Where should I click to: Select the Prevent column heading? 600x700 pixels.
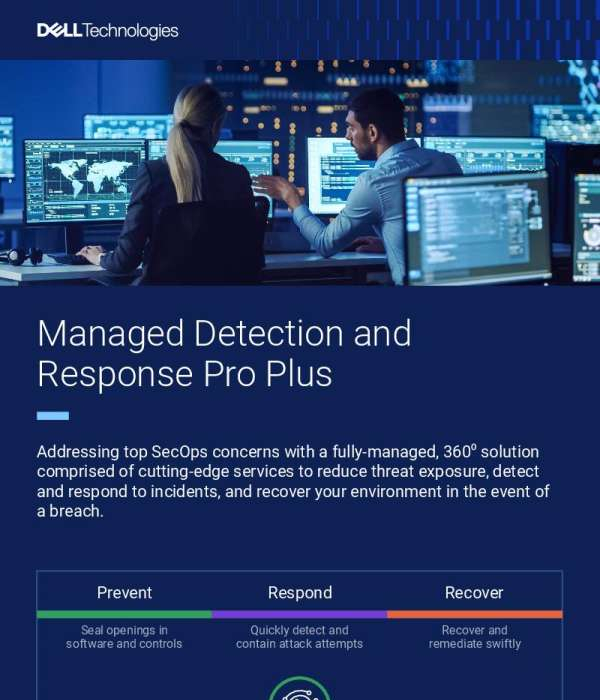coord(124,593)
